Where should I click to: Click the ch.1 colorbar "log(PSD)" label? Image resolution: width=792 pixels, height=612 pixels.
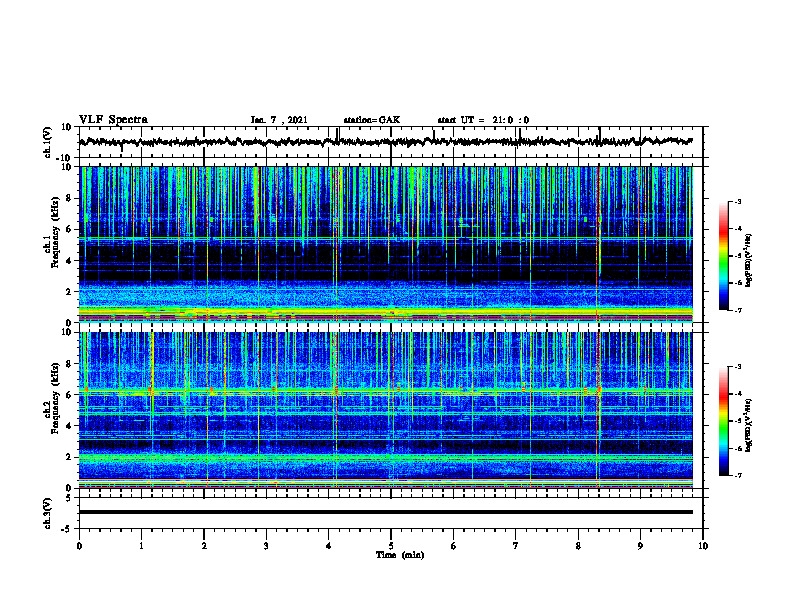[748, 261]
